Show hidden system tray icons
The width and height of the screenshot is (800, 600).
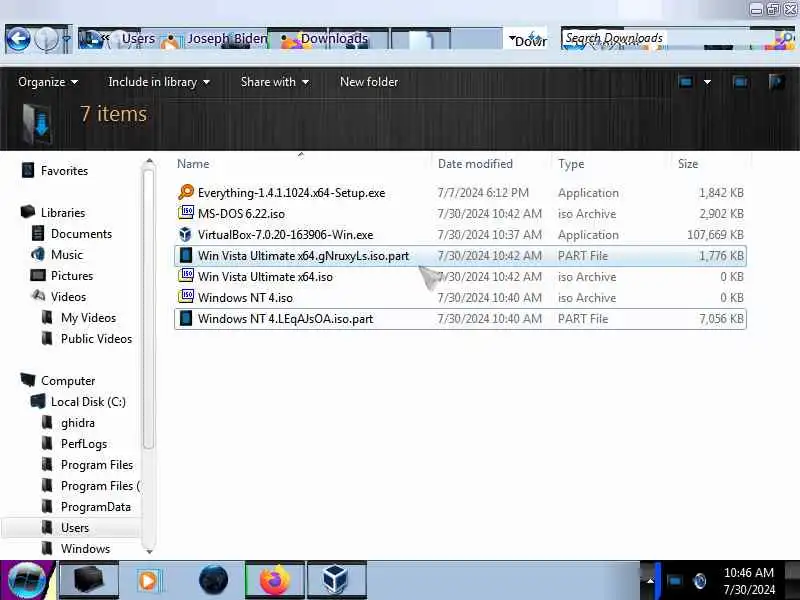click(x=650, y=581)
